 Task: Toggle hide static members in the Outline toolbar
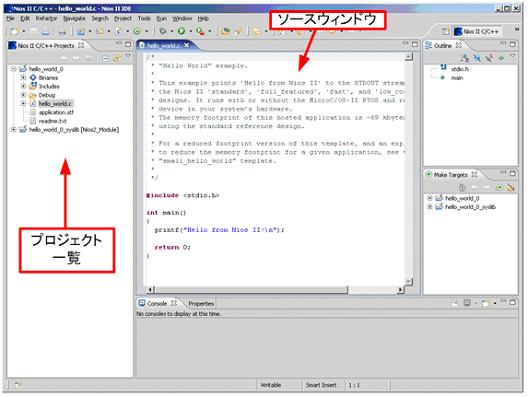[489, 58]
